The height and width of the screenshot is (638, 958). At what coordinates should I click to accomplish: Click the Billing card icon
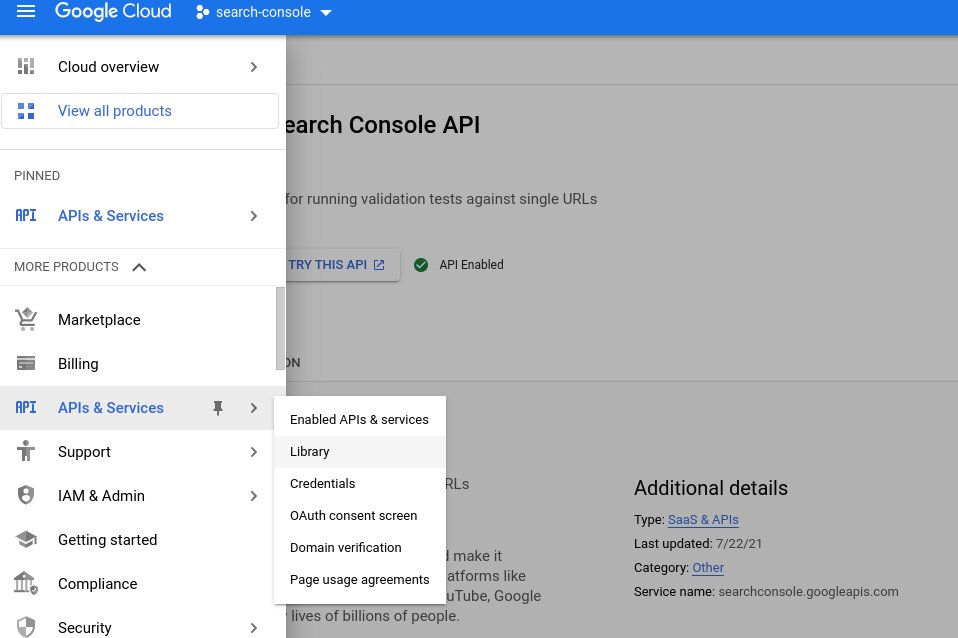coord(26,364)
